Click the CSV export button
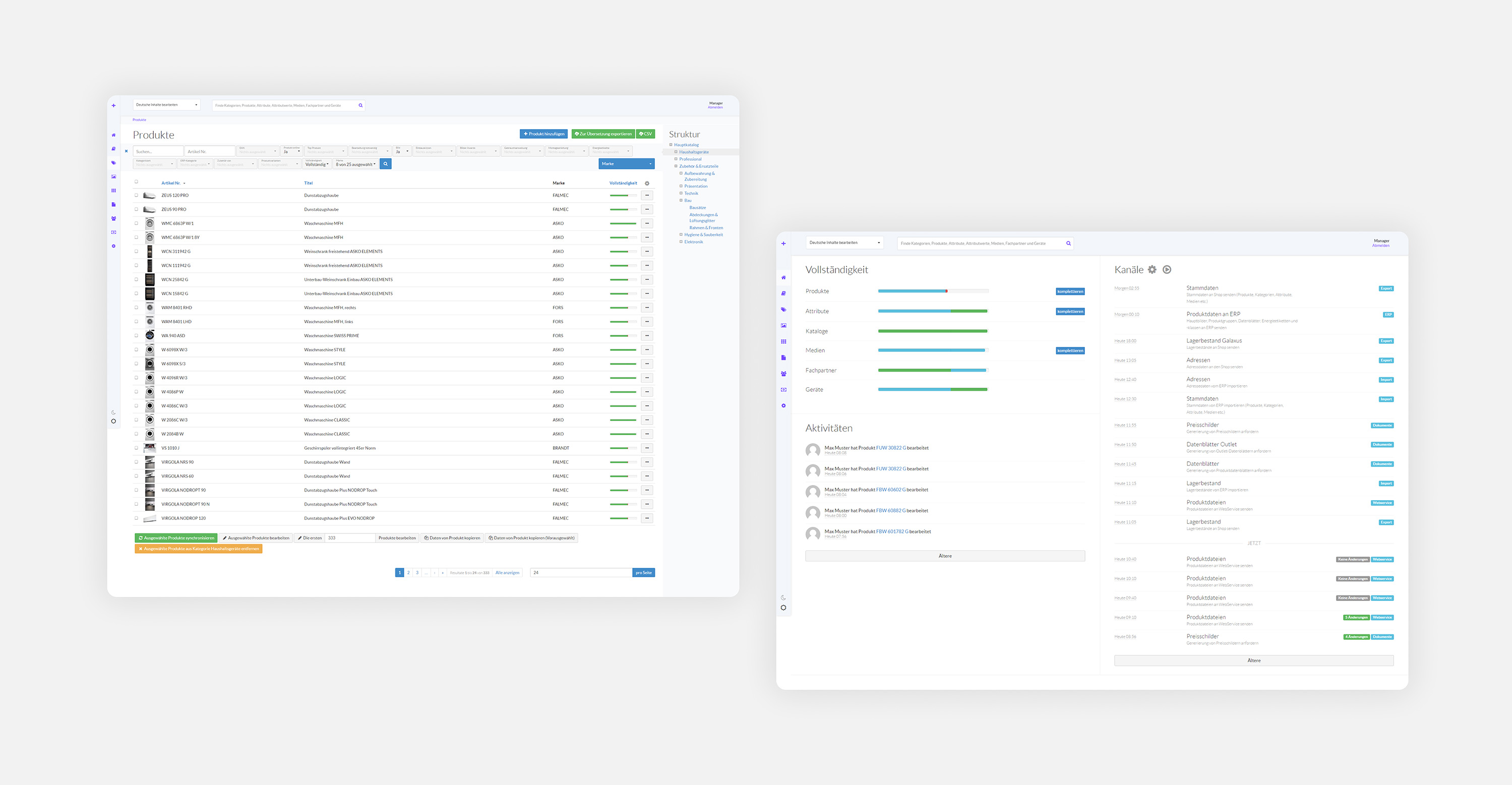 (x=646, y=134)
